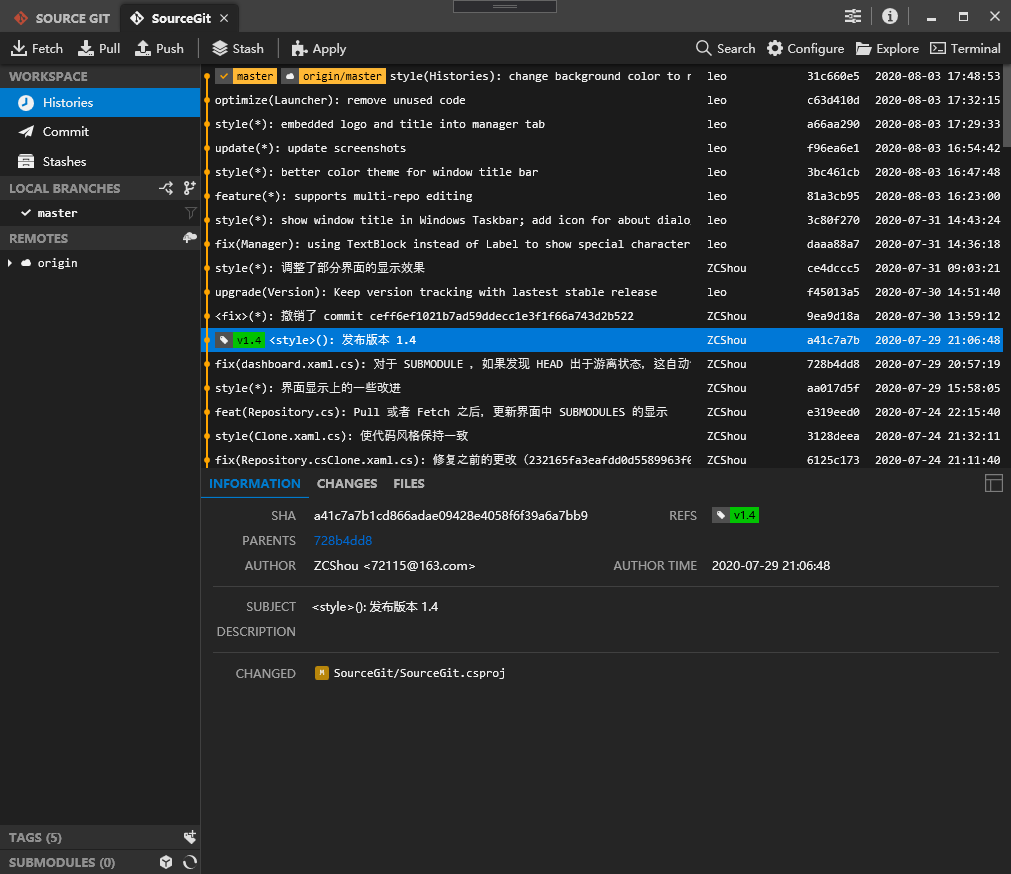Open the Stash dialog
This screenshot has width=1011, height=874.
238,48
